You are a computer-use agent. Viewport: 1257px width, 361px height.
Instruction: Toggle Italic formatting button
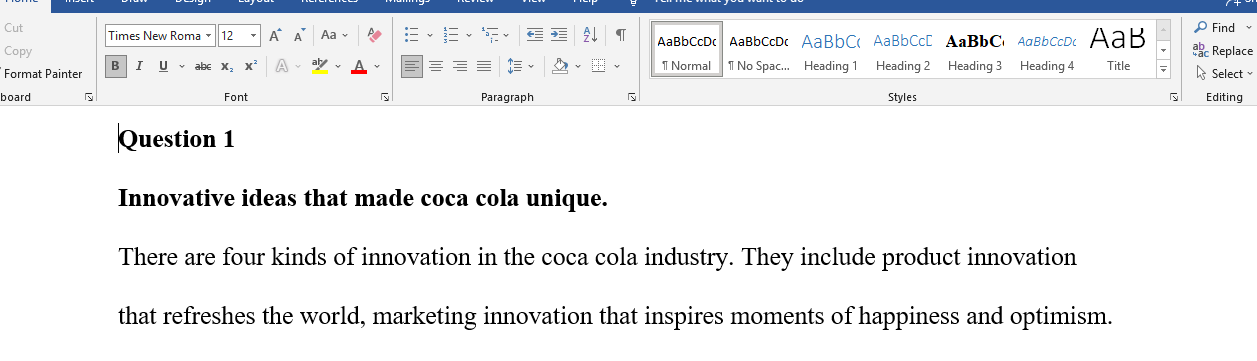coord(139,66)
